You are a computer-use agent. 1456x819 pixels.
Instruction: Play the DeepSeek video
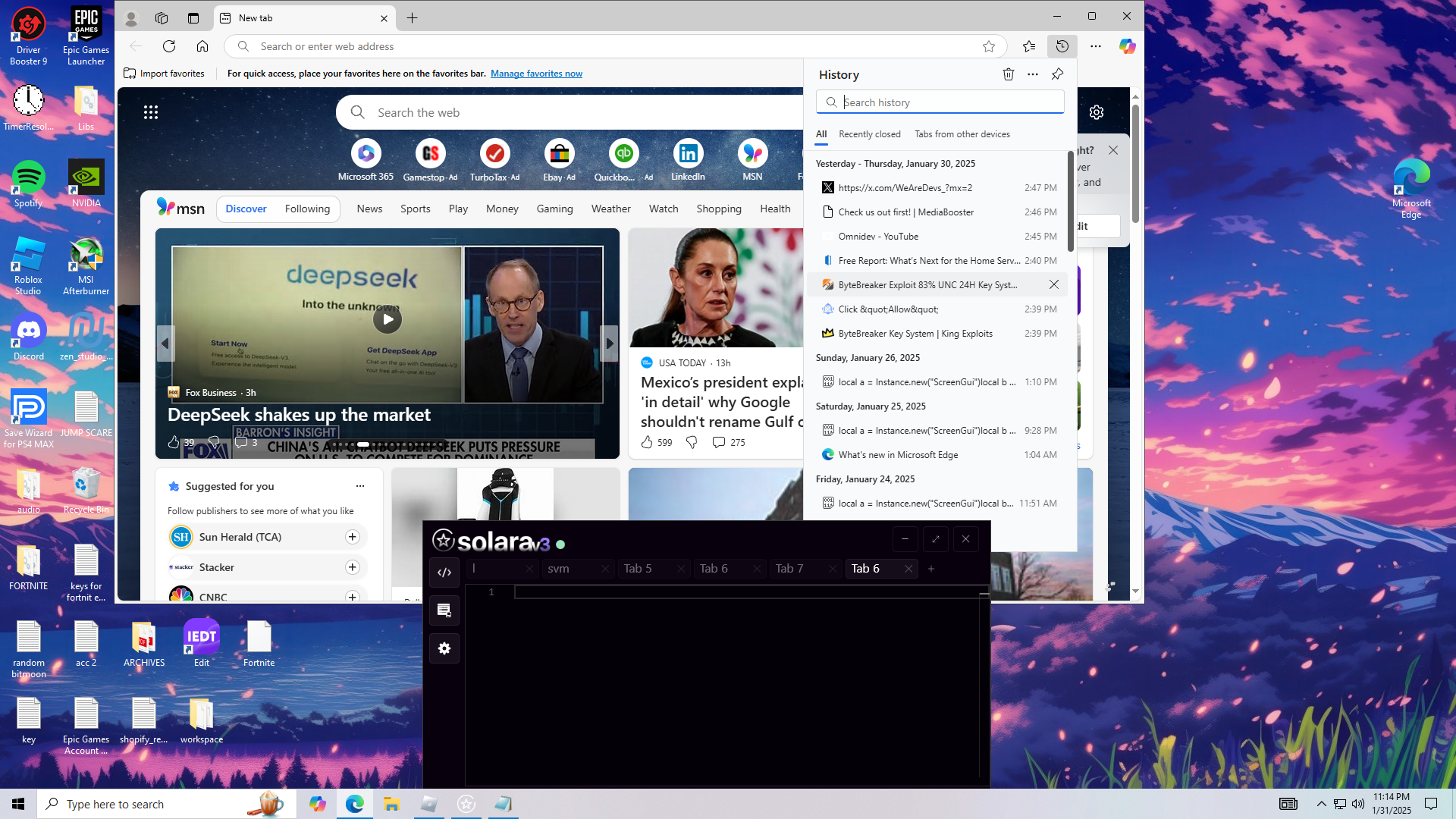388,319
